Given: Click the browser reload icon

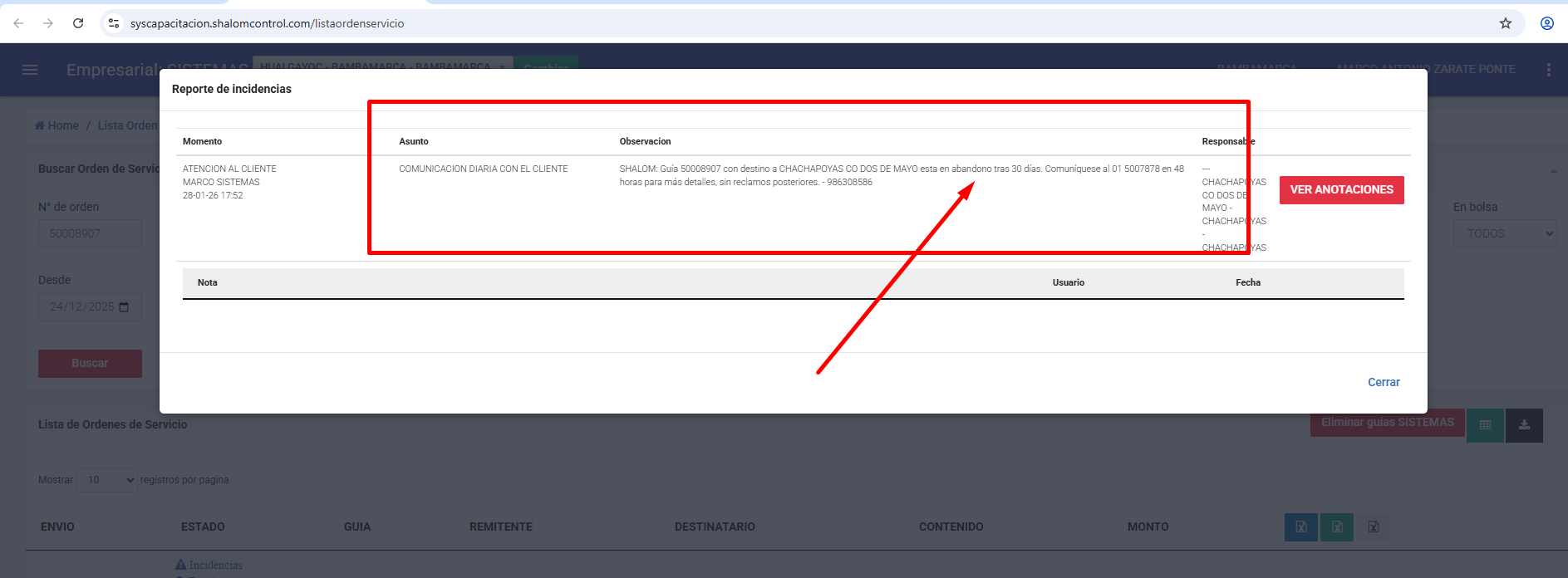Looking at the screenshot, I should point(78,23).
